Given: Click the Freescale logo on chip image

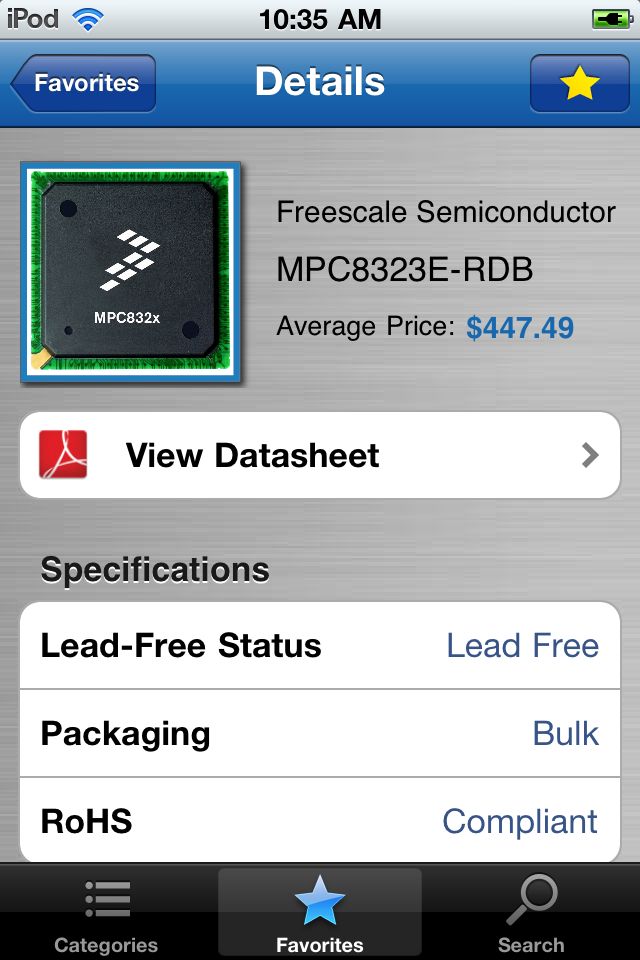Looking at the screenshot, I should [130, 259].
